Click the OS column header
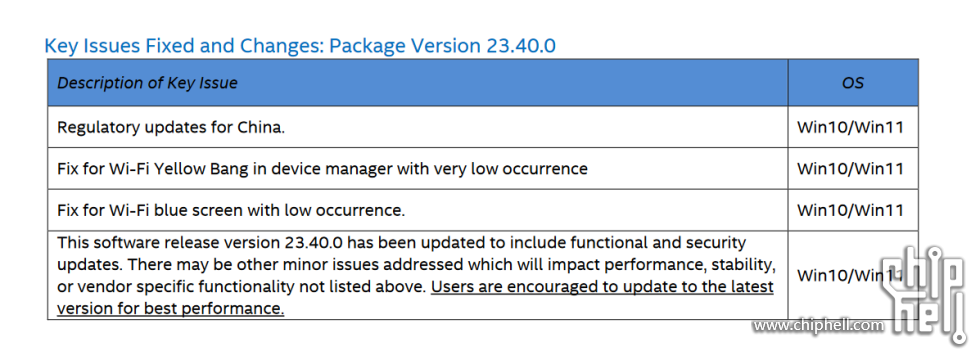Screen dimensions: 980x360 pyautogui.click(x=852, y=82)
